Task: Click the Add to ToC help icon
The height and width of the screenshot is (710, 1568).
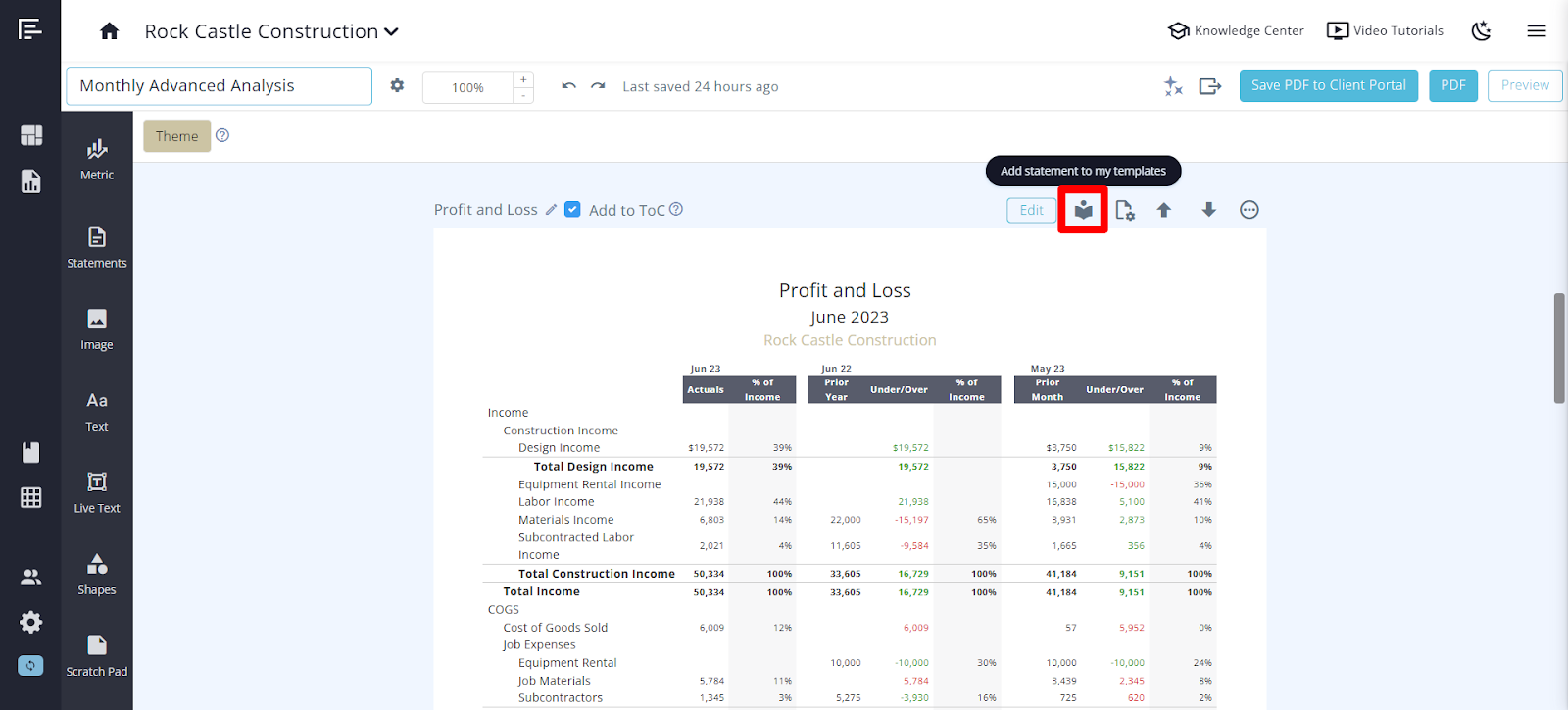Action: 676,209
